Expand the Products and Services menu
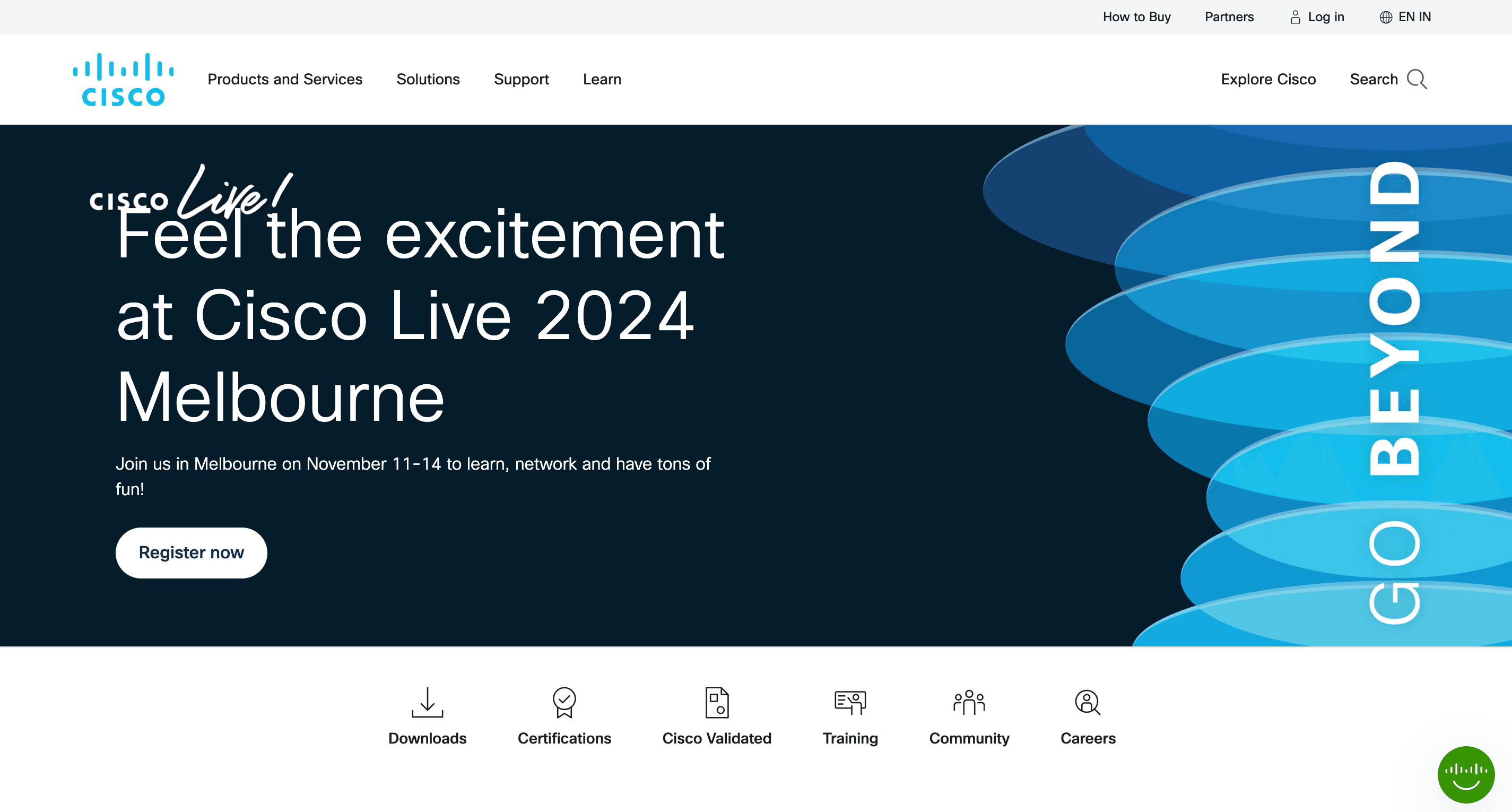The image size is (1512, 812). click(x=285, y=79)
